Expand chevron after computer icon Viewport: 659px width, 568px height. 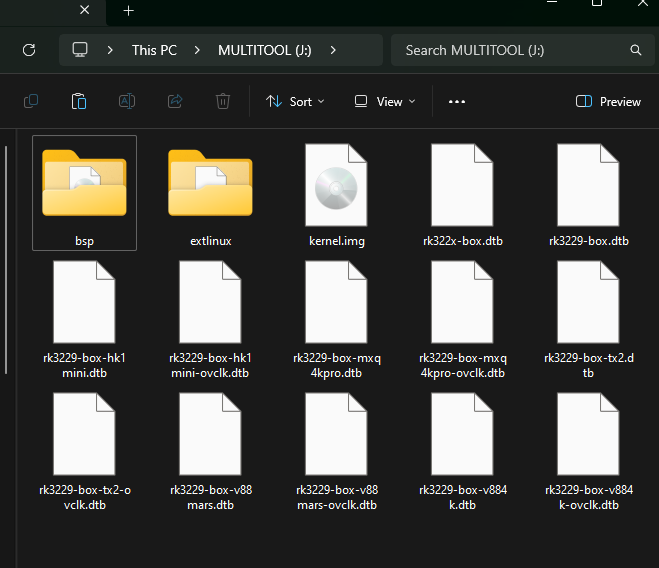110,50
